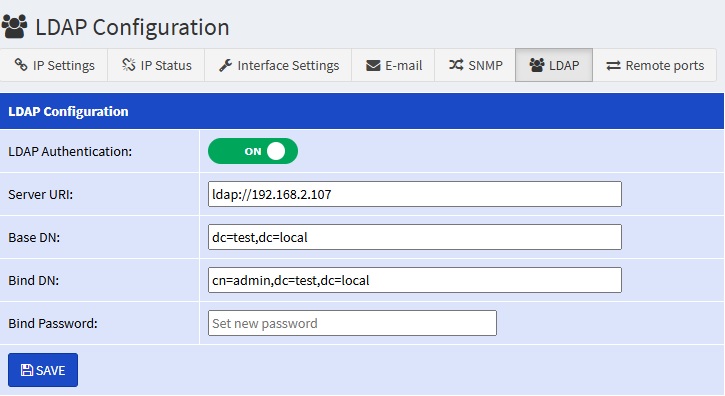Turn off the LDAP Authentication switch

(253, 151)
